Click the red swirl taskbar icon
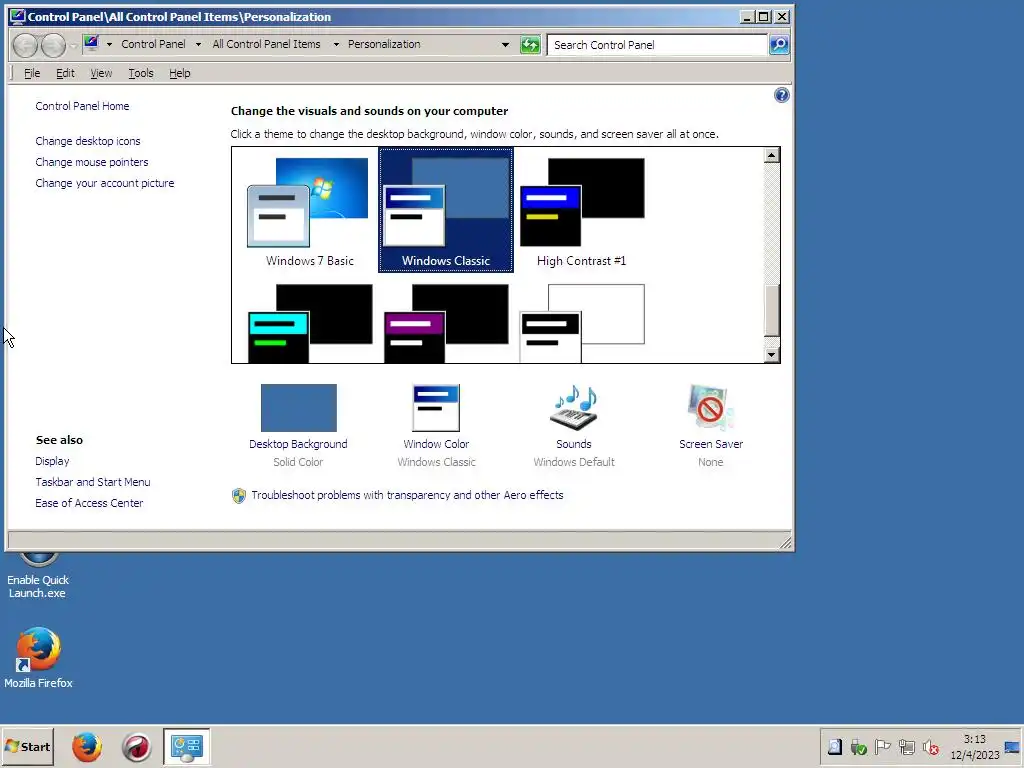Viewport: 1024px width, 768px height. (x=136, y=747)
